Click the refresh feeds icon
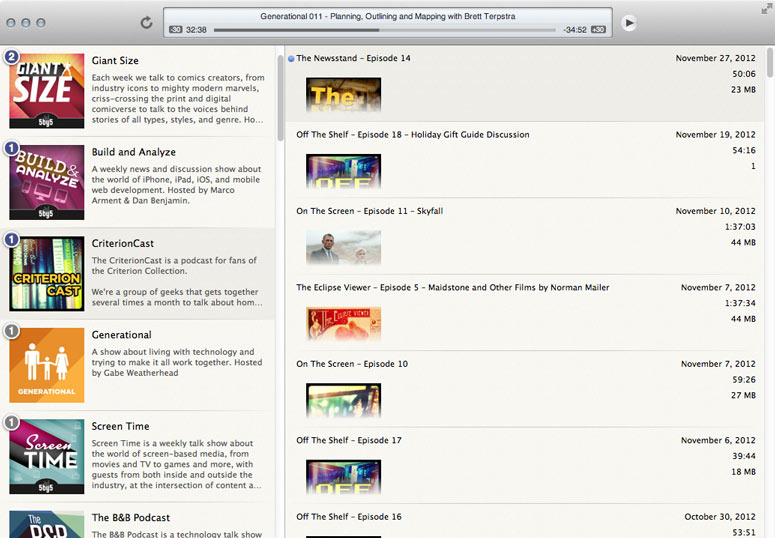 (146, 22)
